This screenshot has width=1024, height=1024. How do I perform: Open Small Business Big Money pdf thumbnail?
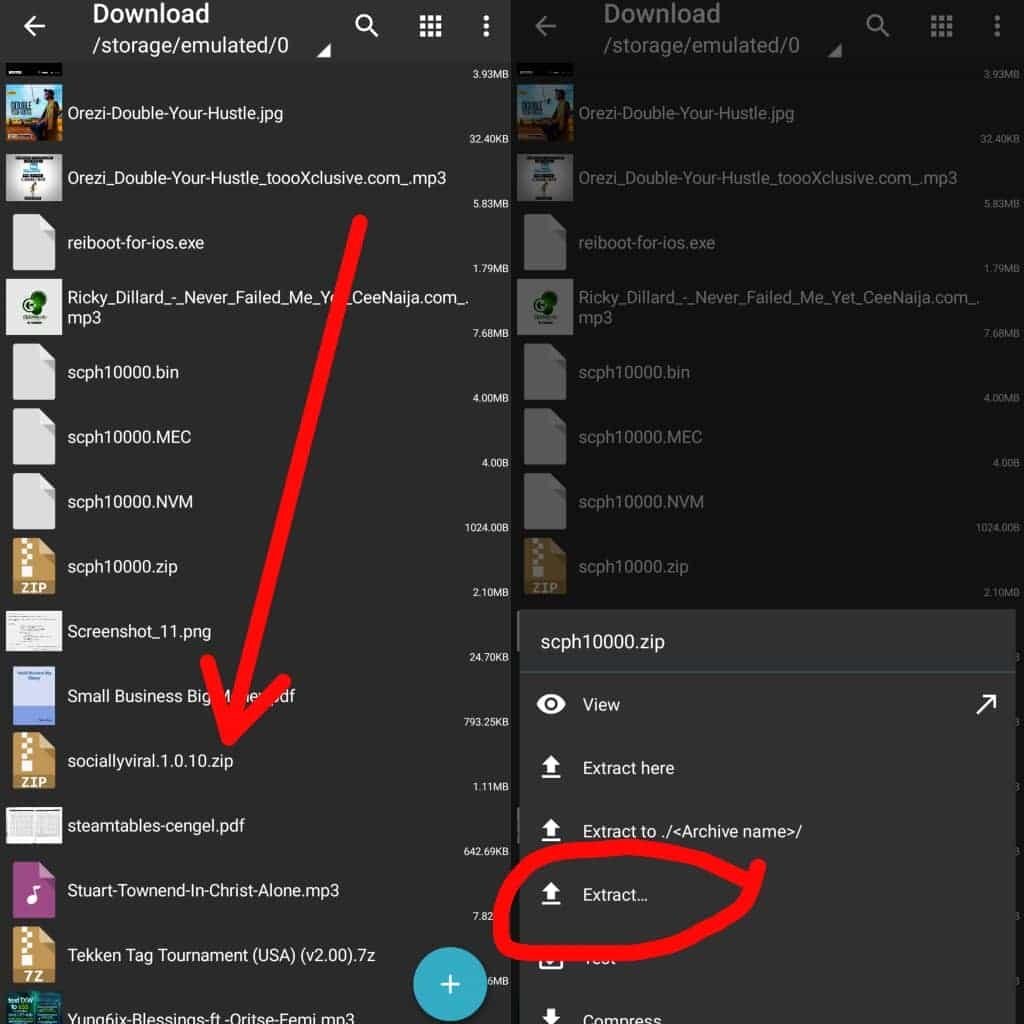tap(34, 696)
